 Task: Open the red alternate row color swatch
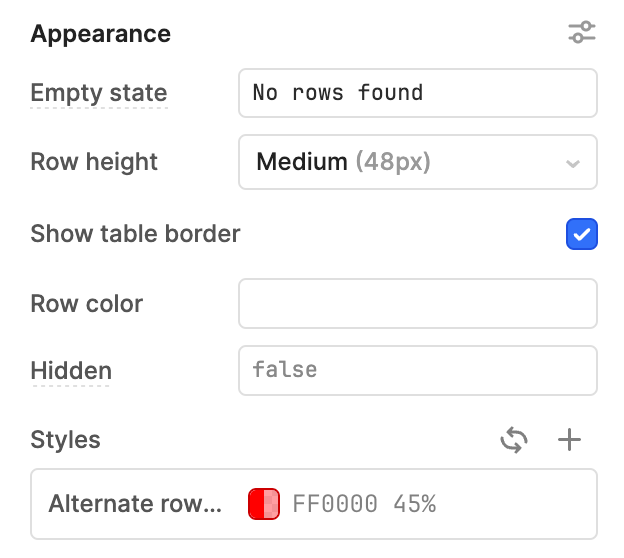click(x=263, y=504)
